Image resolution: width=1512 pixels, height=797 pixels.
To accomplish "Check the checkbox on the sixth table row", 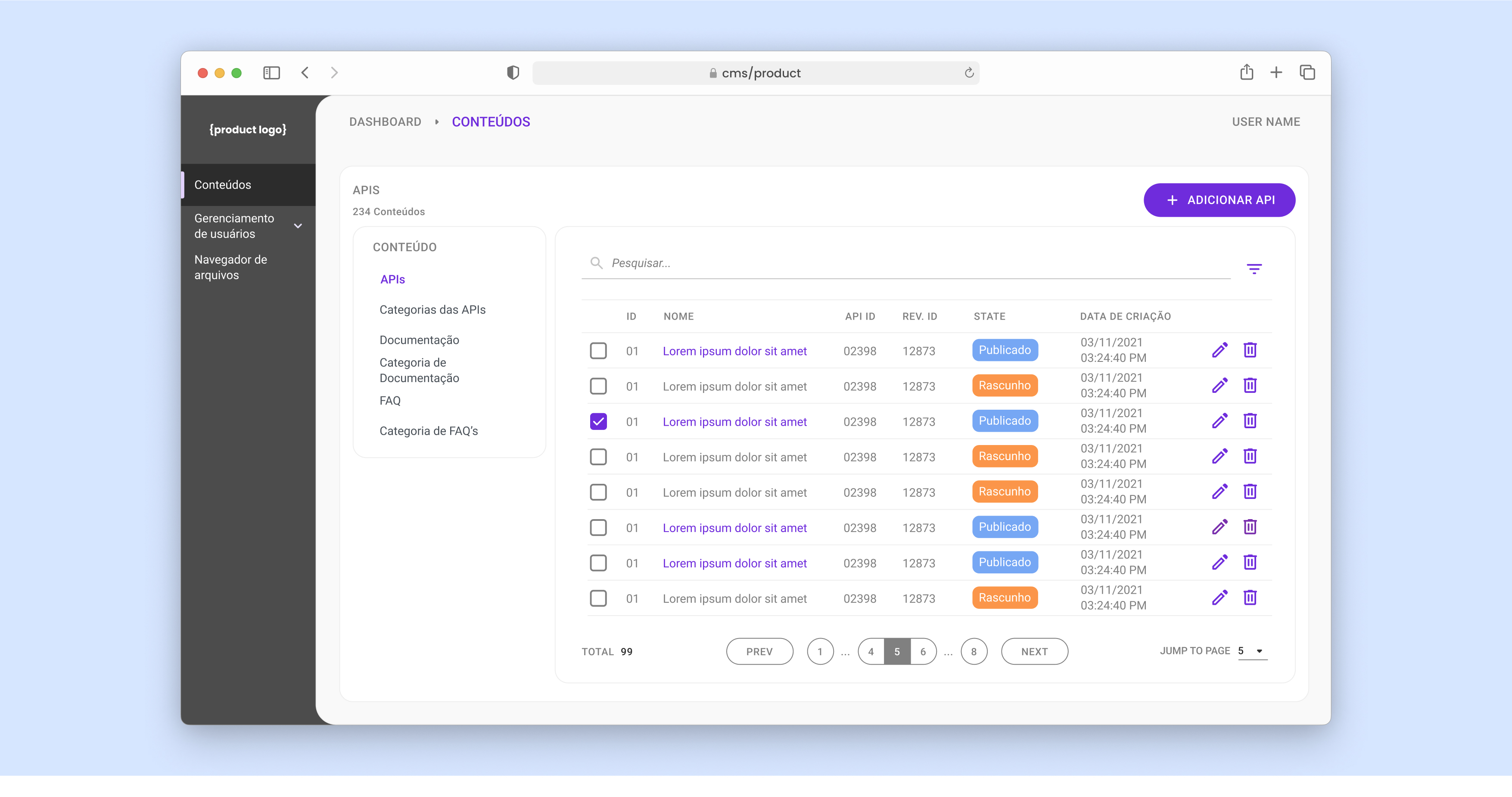I will [598, 528].
